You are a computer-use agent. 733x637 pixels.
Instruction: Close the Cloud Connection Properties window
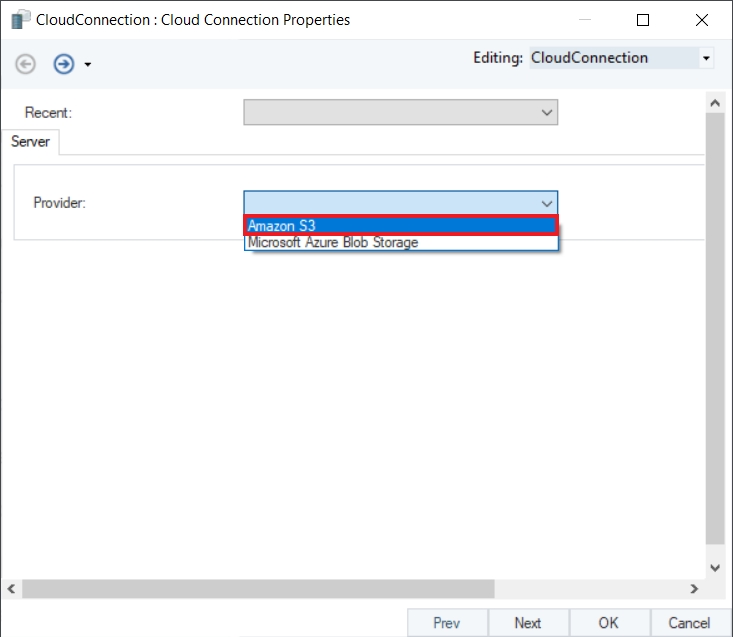click(702, 20)
